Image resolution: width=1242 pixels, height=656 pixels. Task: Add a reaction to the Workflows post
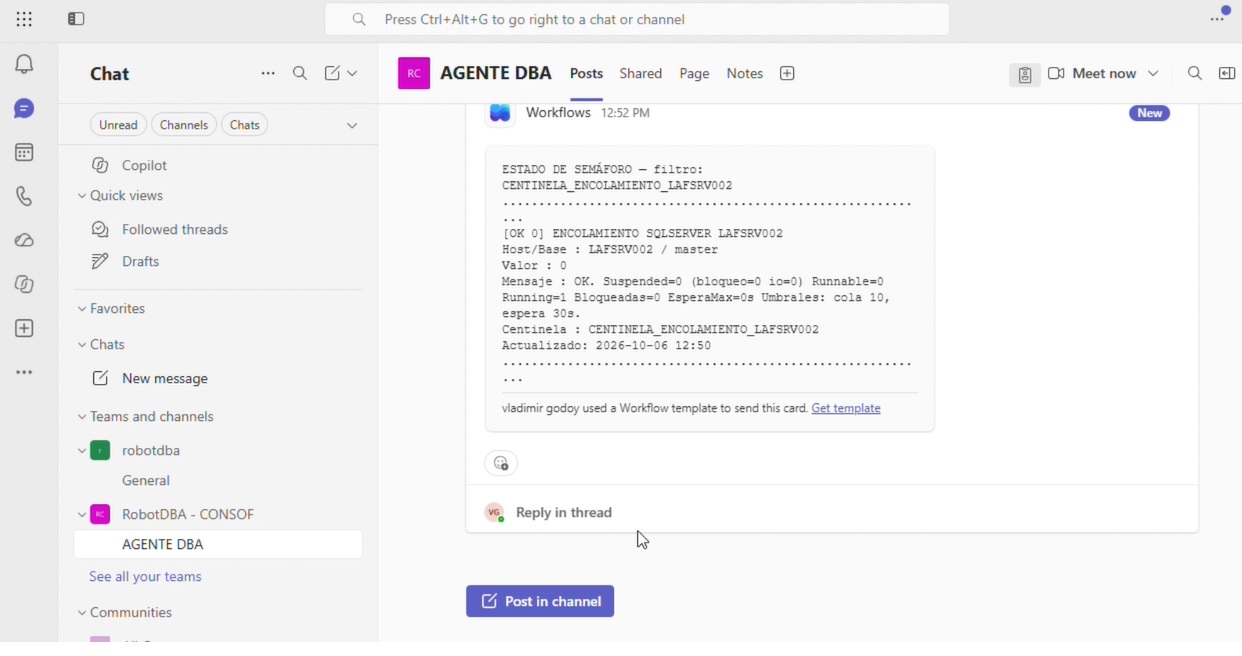click(501, 464)
